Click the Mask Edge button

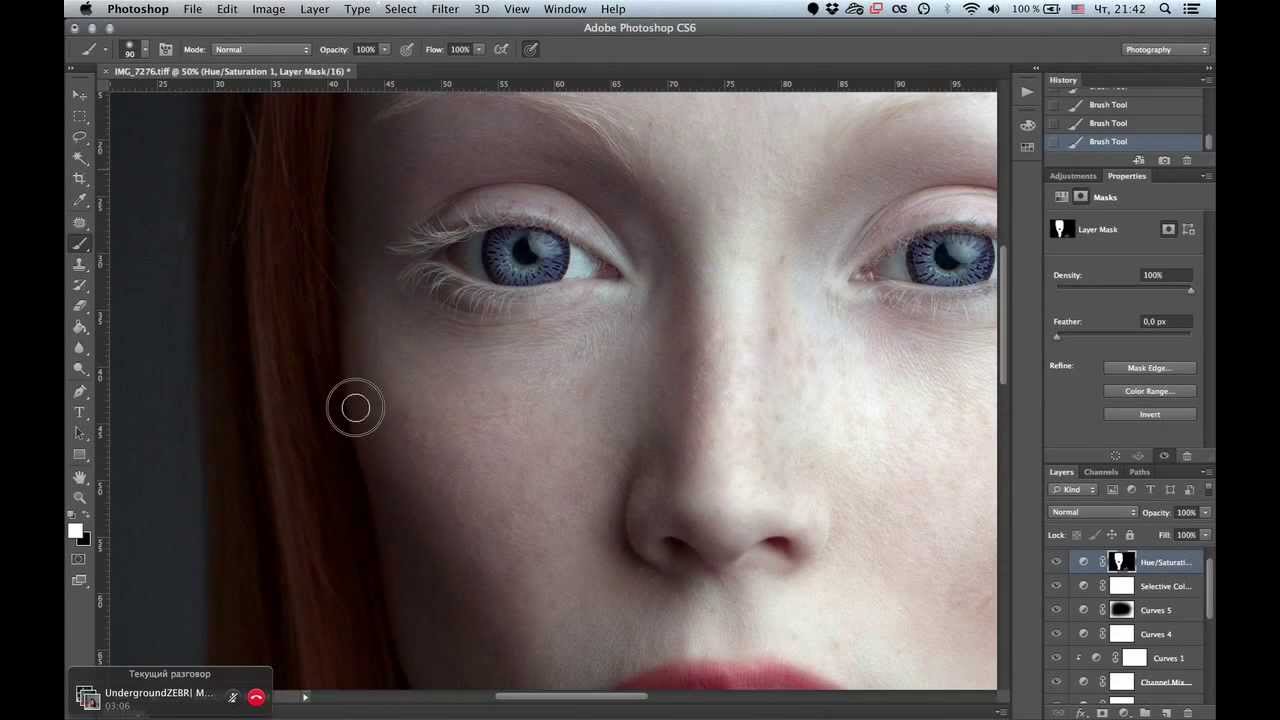click(x=1150, y=368)
